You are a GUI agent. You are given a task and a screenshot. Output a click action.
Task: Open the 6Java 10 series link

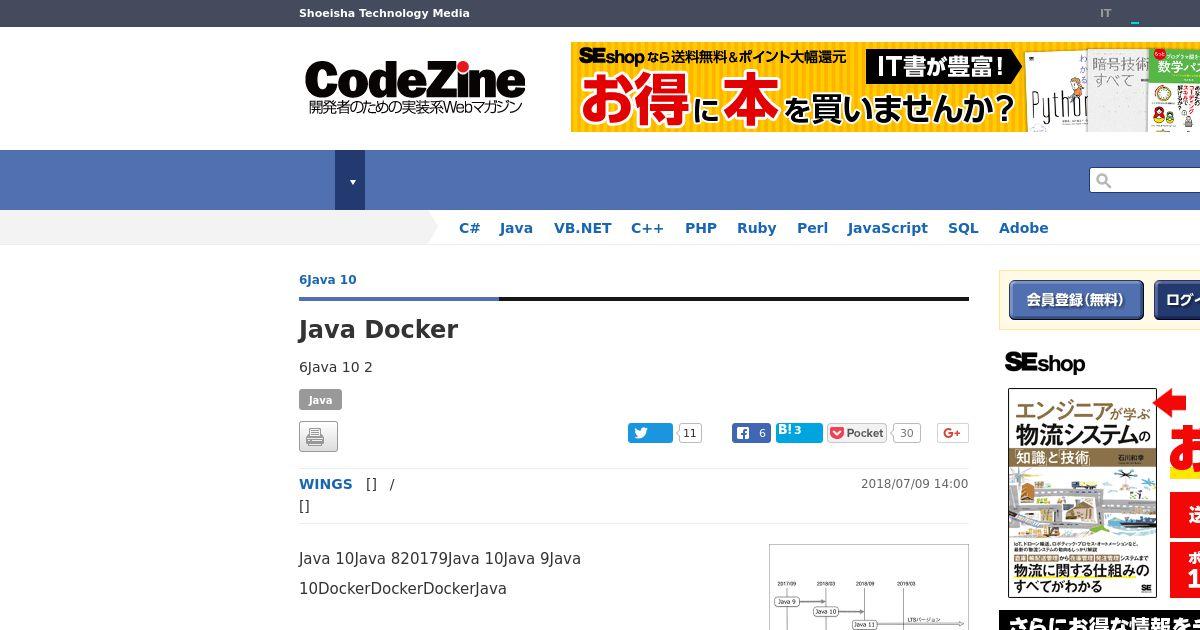coord(327,280)
